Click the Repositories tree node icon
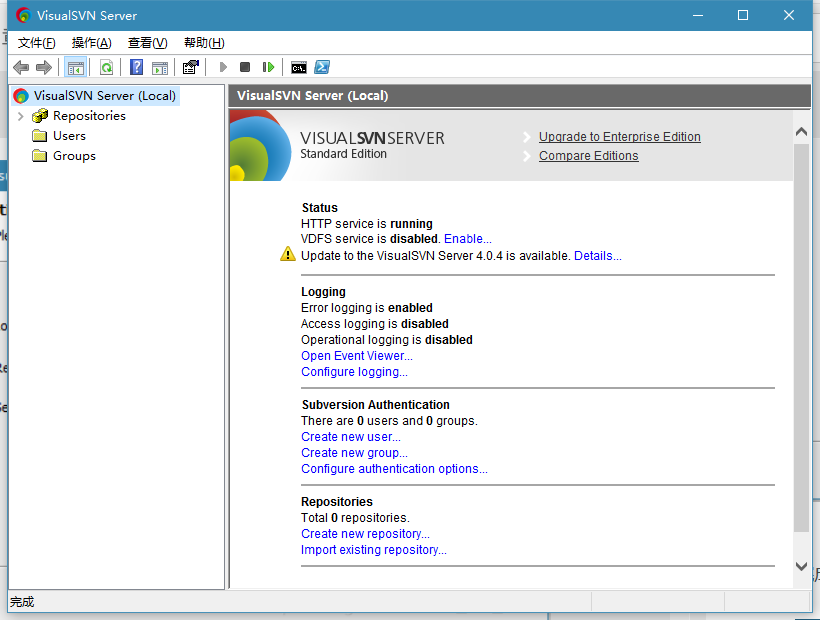Screen dimensions: 820x620 coord(40,116)
